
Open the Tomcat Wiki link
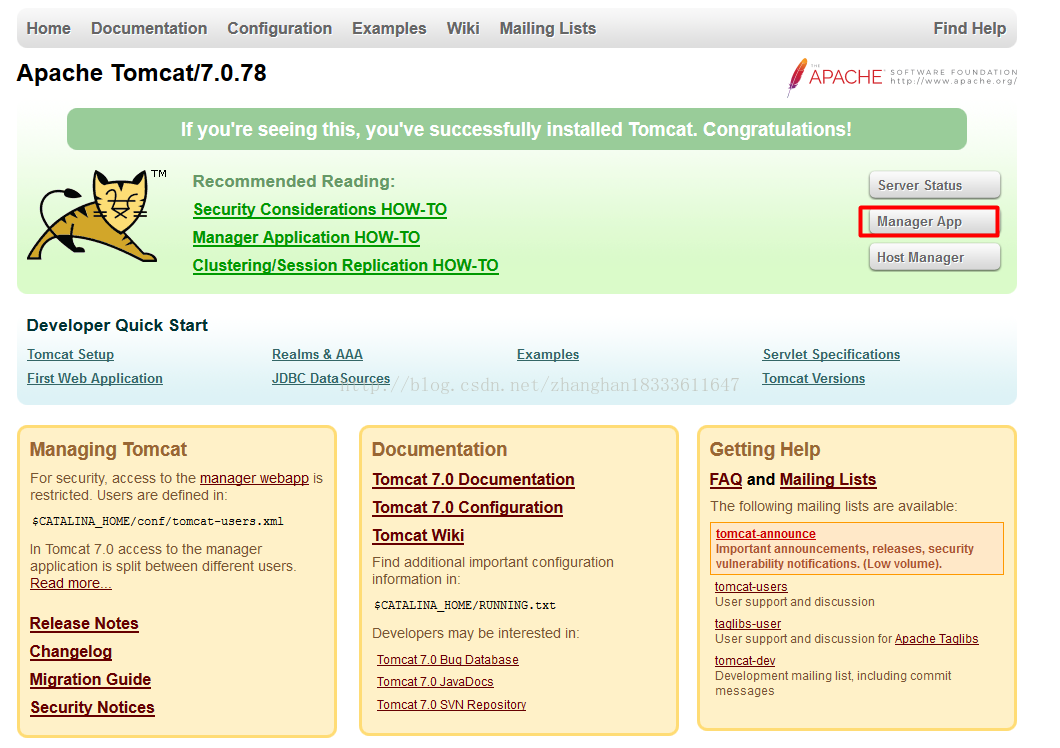click(x=418, y=536)
